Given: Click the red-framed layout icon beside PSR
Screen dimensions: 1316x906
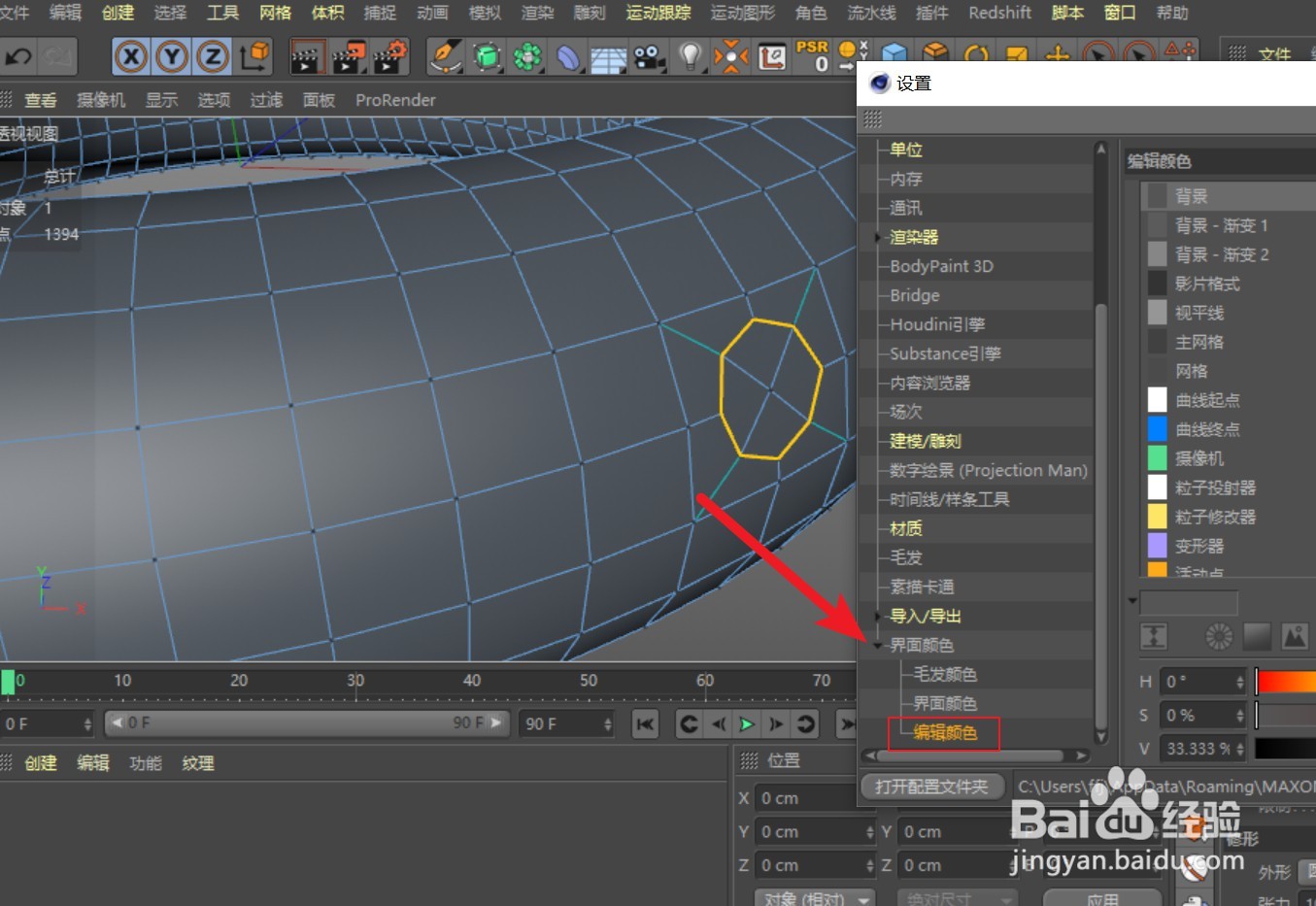Looking at the screenshot, I should point(771,57).
